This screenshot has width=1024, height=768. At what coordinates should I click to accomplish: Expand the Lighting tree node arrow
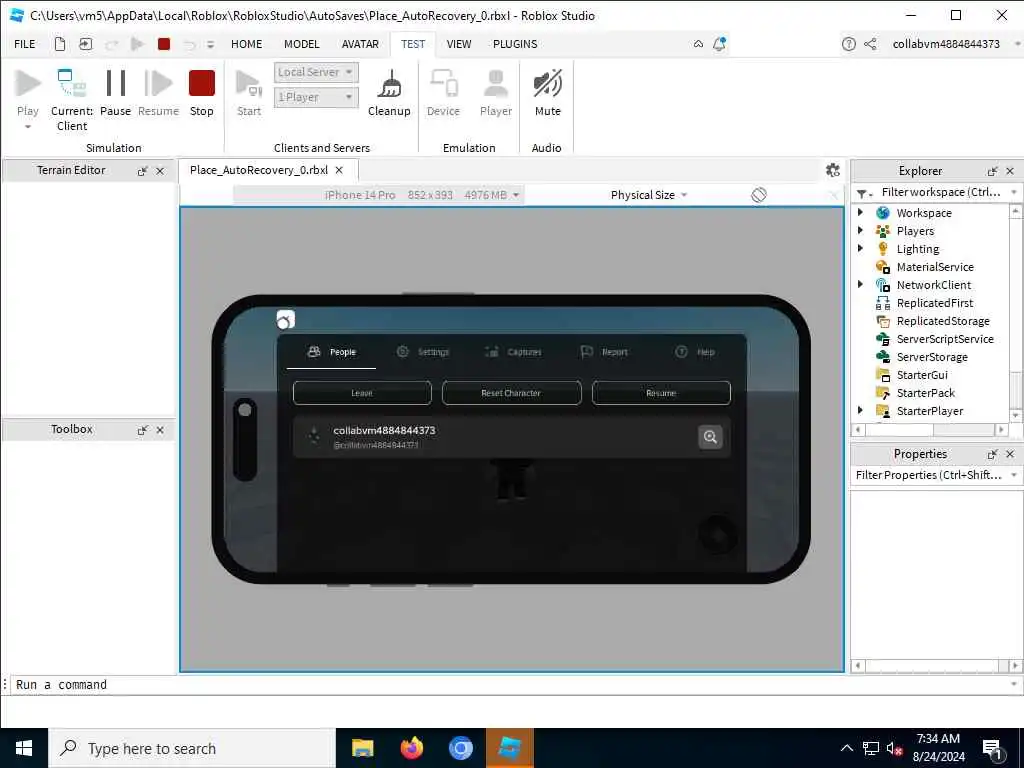point(860,248)
